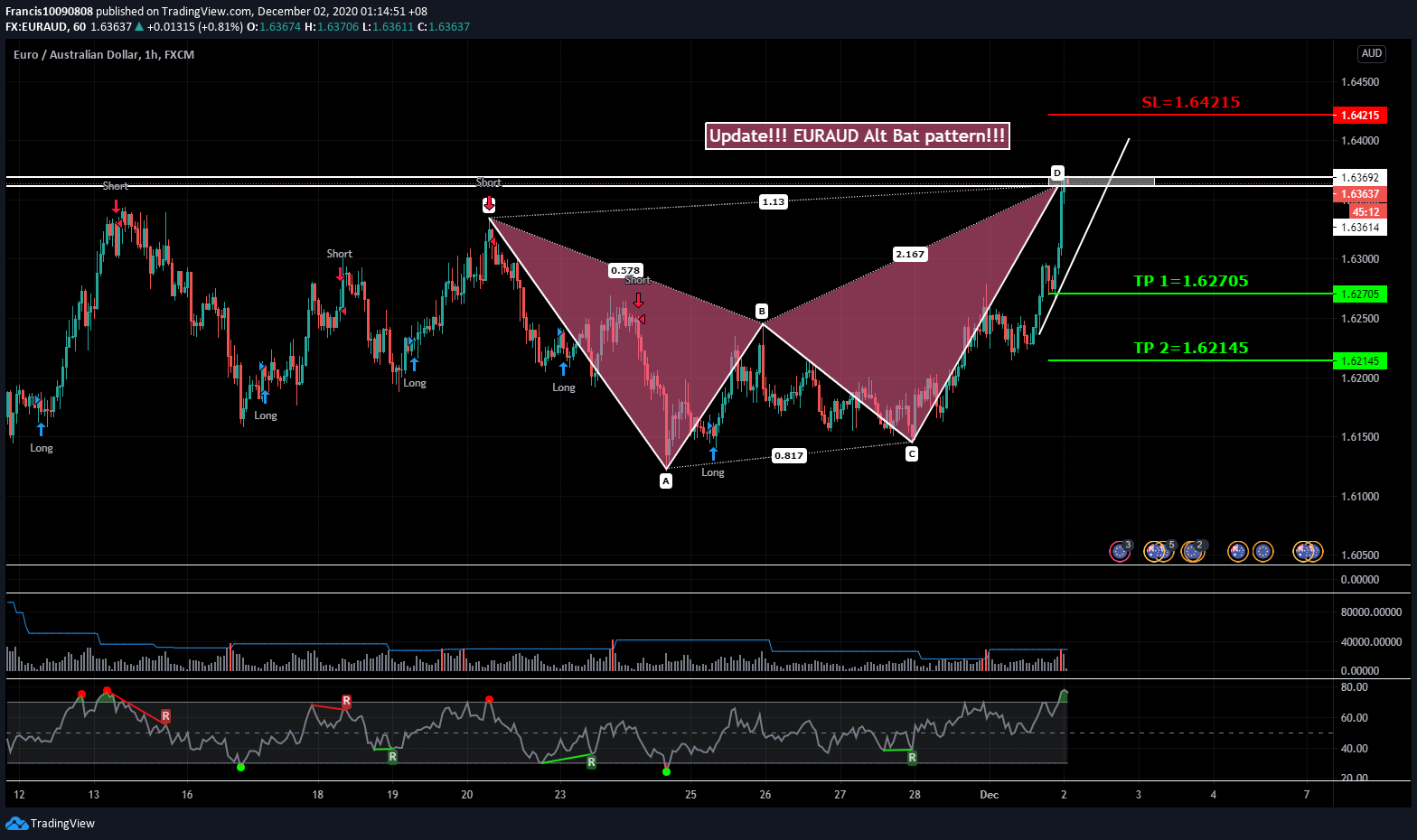Select the TP 1=1.62705 text label

click(x=1190, y=281)
